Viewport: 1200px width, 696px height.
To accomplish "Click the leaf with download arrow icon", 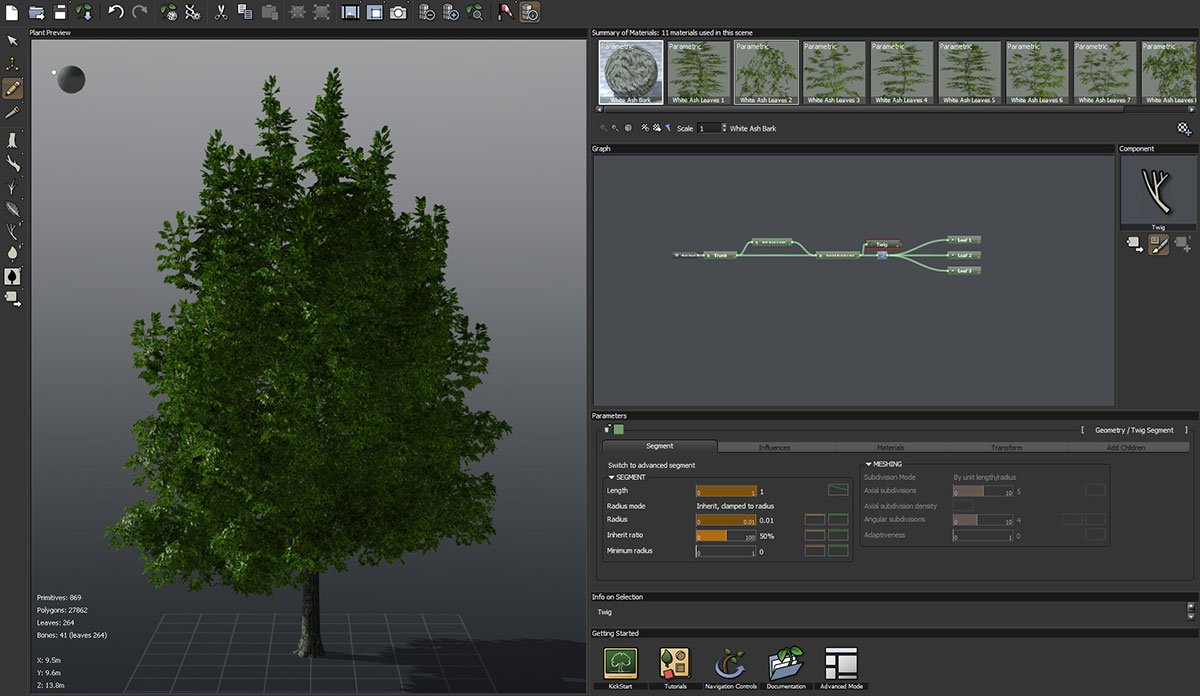I will 85,13.
